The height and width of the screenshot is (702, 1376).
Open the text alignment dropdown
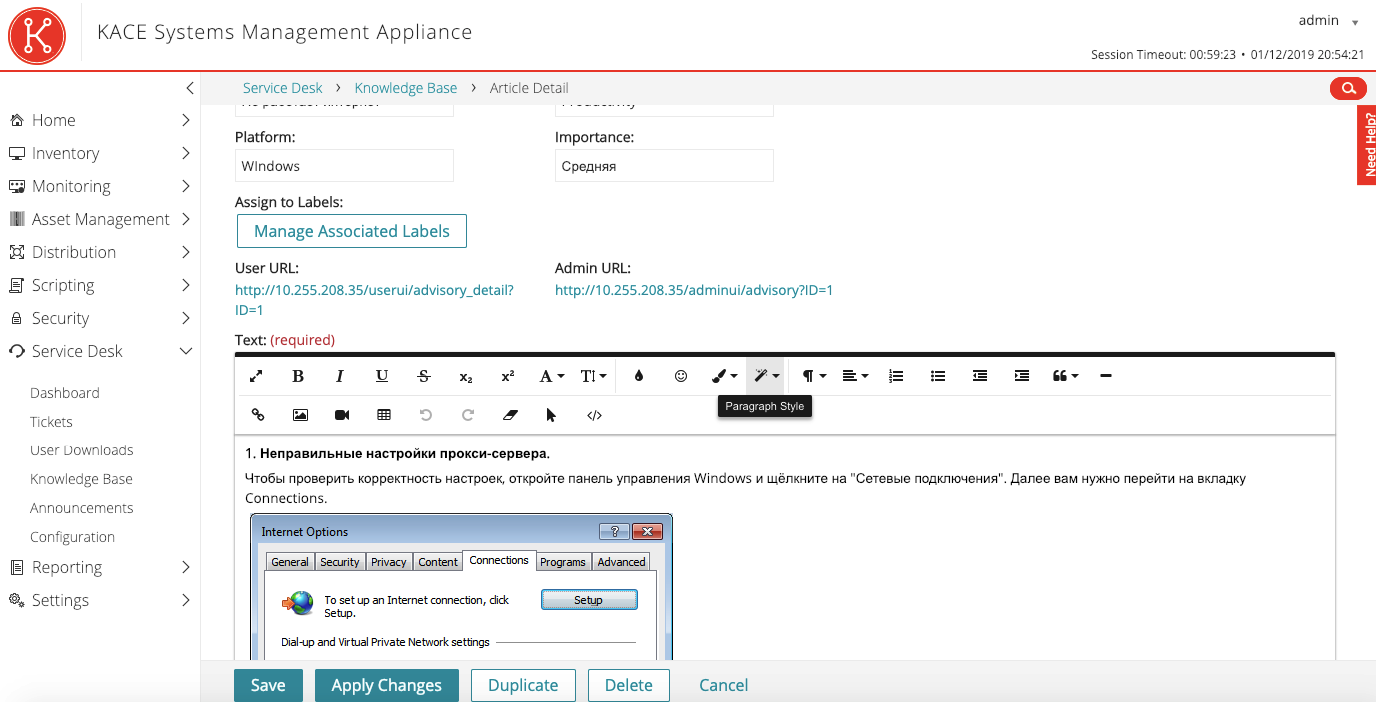point(855,376)
